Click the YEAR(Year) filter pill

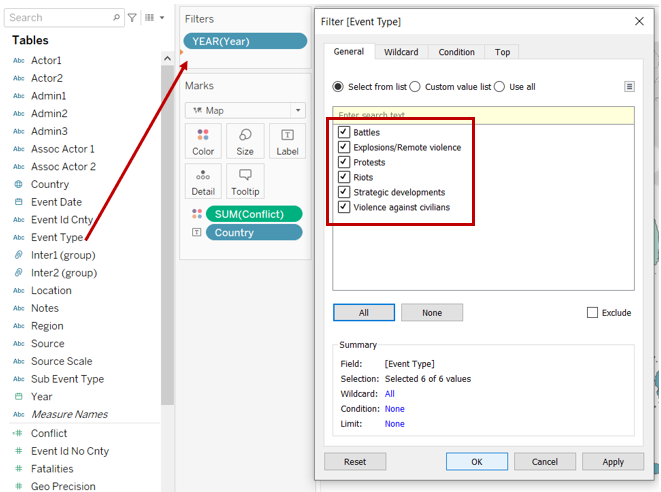245,41
